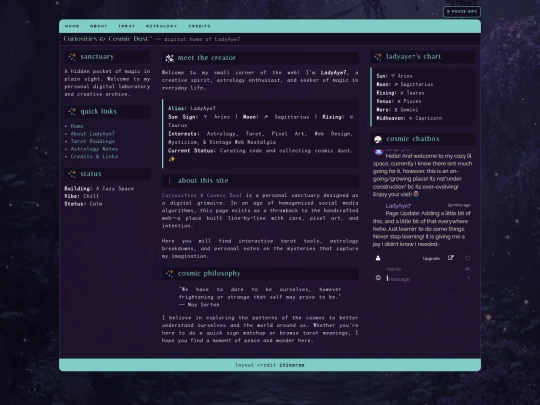Click the 'Moon: Sagittarius' chart entry
The height and width of the screenshot is (405, 540).
[x=404, y=84]
